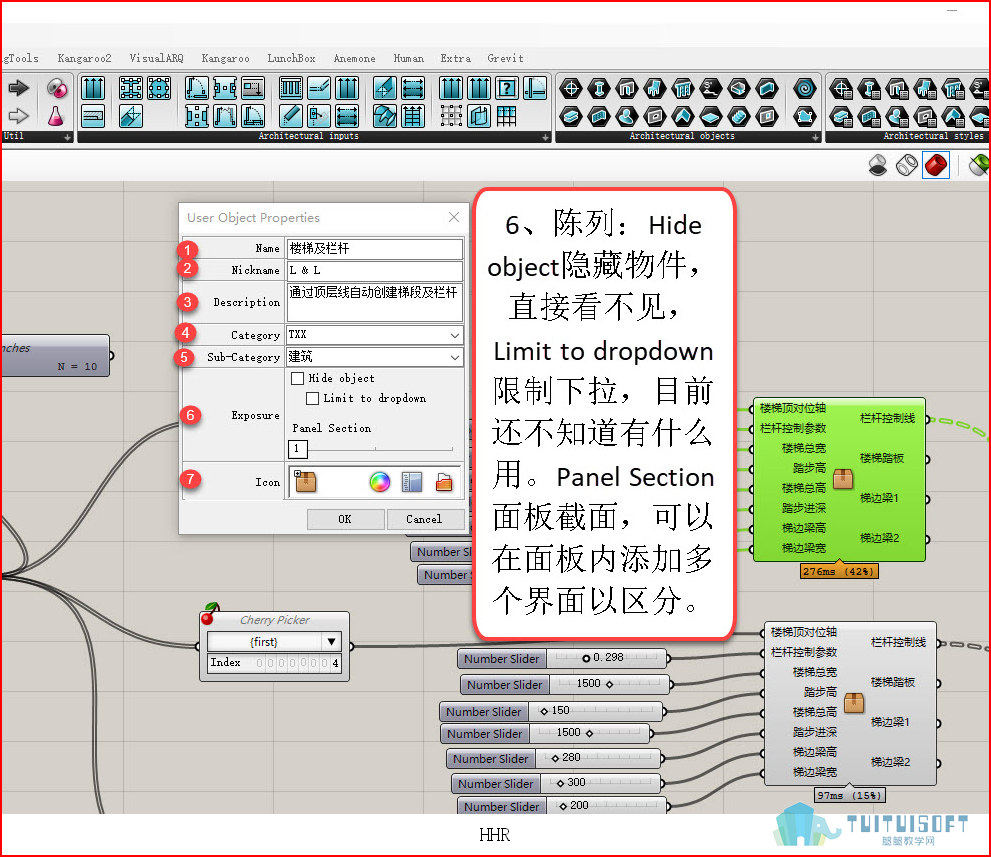Switch to the Grevit tab

505,58
